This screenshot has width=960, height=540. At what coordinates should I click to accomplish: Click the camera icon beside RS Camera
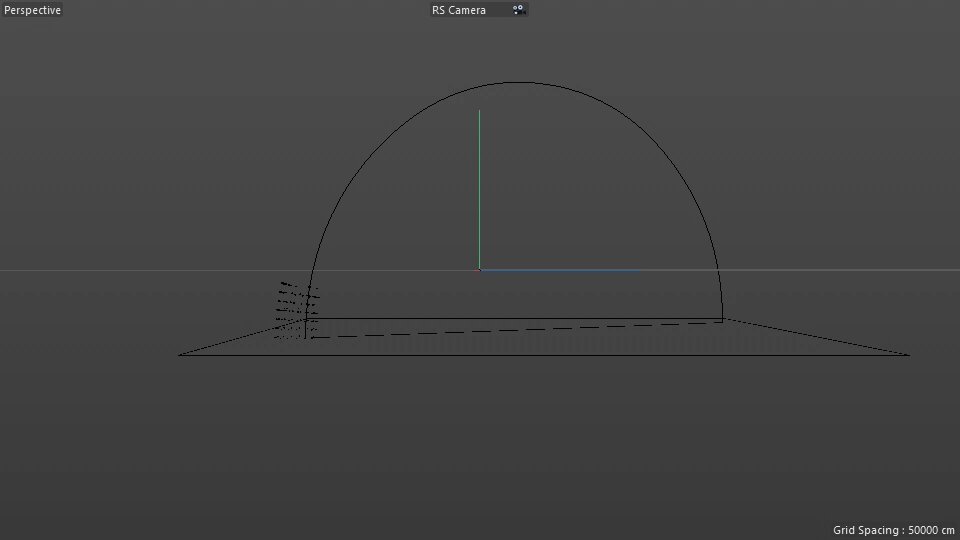click(519, 10)
